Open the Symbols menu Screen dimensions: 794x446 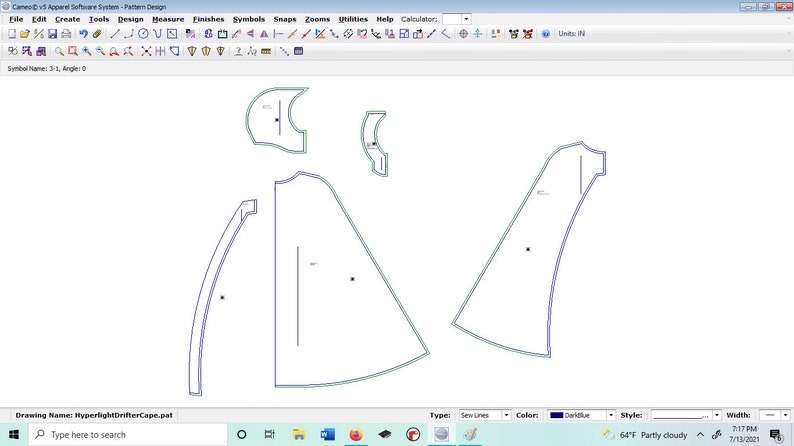coord(249,19)
